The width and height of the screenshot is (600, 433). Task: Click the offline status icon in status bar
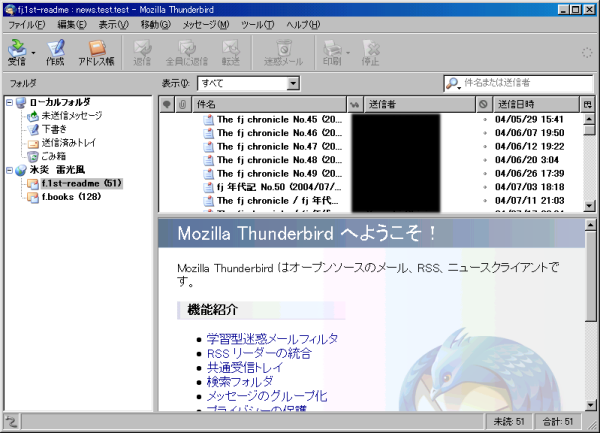click(10, 422)
